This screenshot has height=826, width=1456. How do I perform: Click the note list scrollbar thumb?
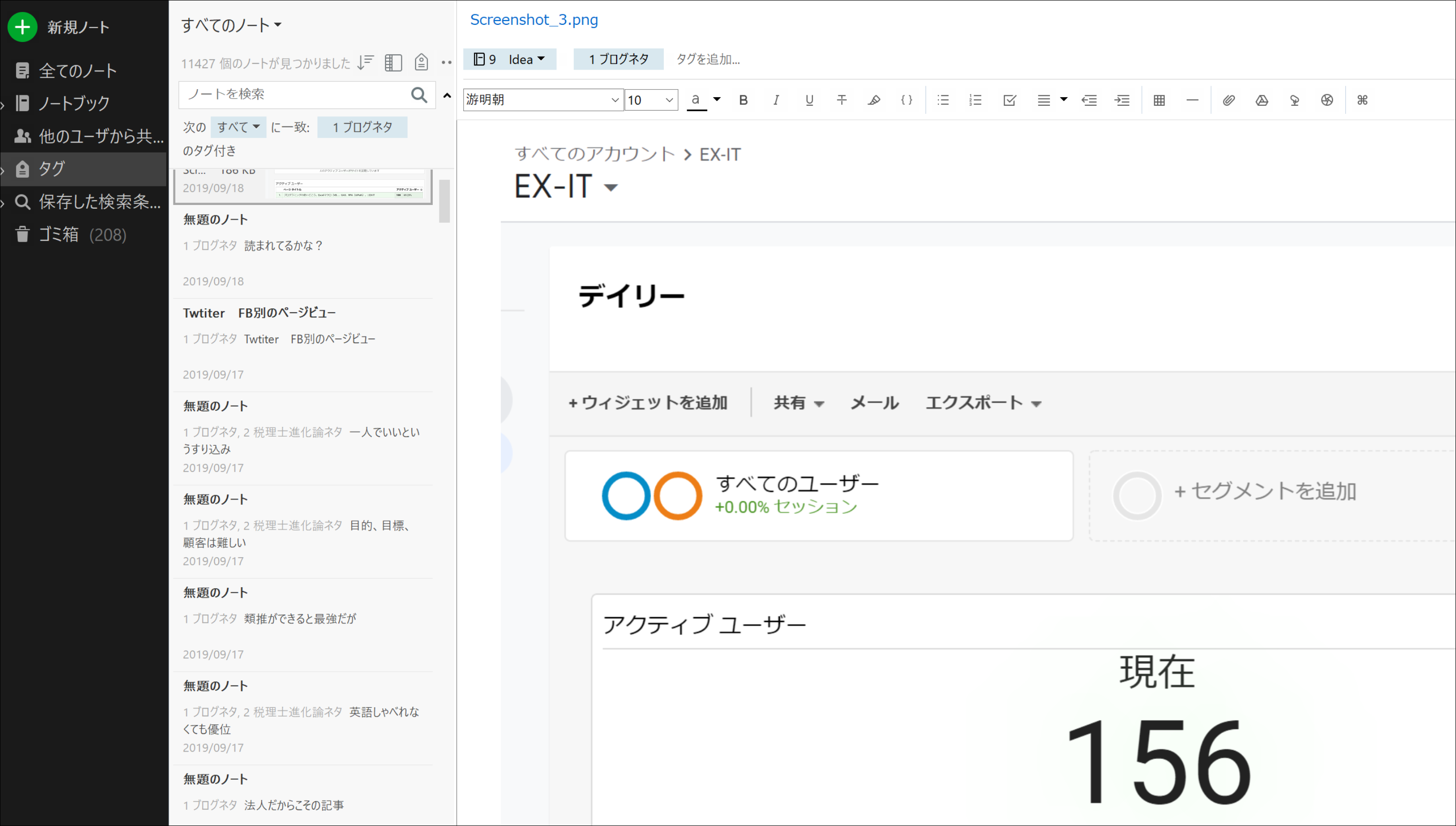tap(445, 202)
